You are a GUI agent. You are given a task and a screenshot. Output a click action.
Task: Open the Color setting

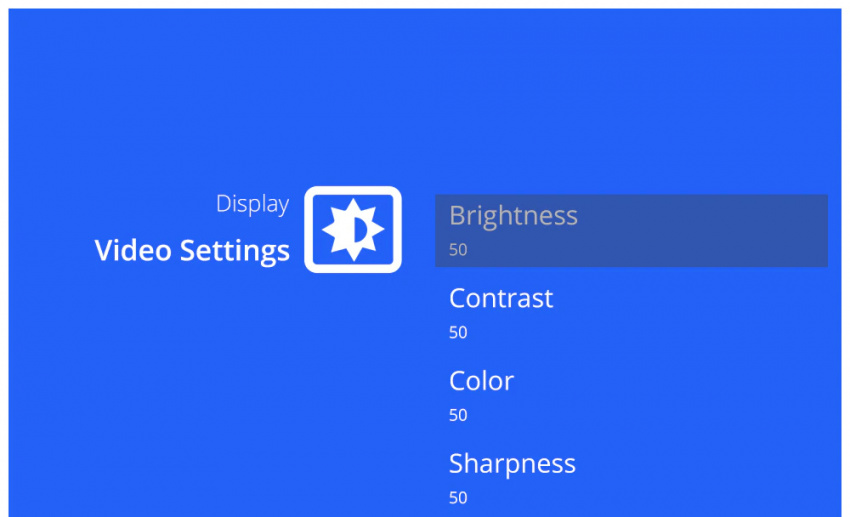pos(631,396)
